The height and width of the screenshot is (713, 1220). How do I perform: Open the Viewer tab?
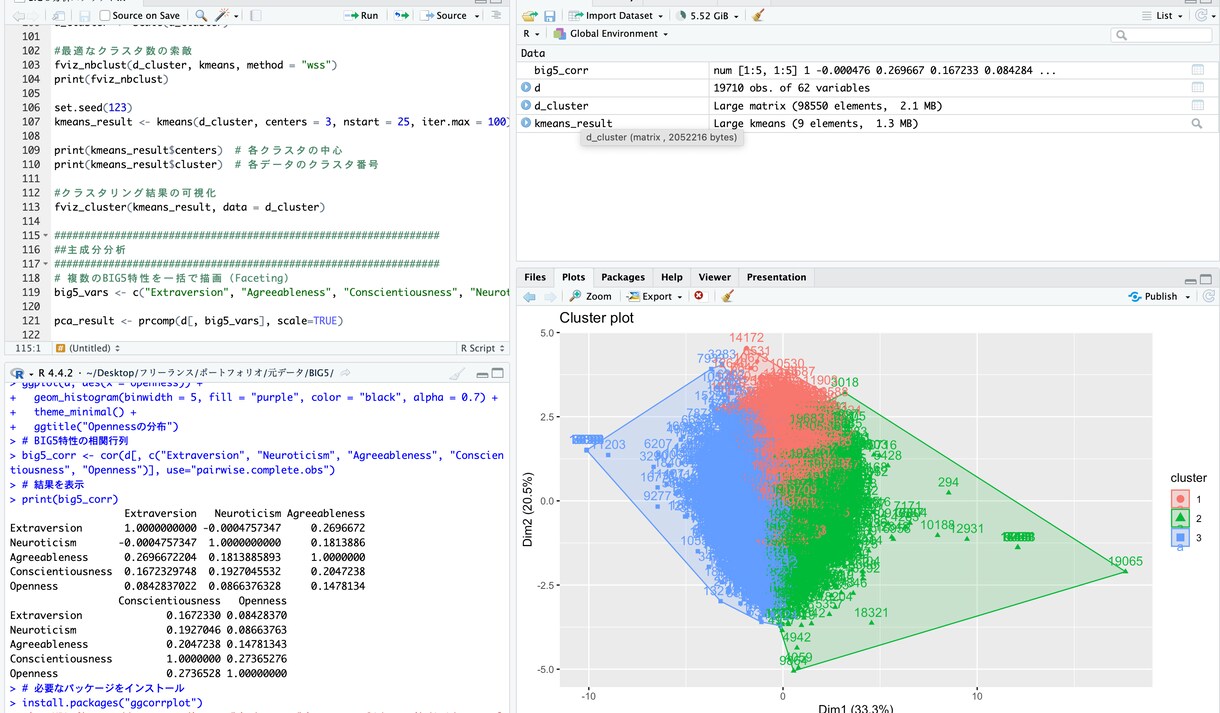coord(714,277)
